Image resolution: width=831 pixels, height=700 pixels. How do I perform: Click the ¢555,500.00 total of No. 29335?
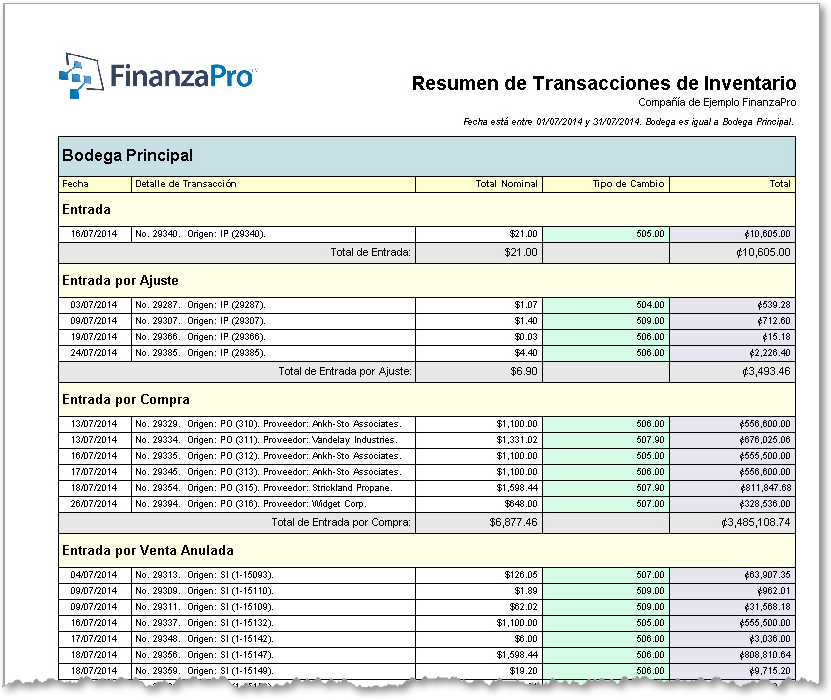coord(765,456)
